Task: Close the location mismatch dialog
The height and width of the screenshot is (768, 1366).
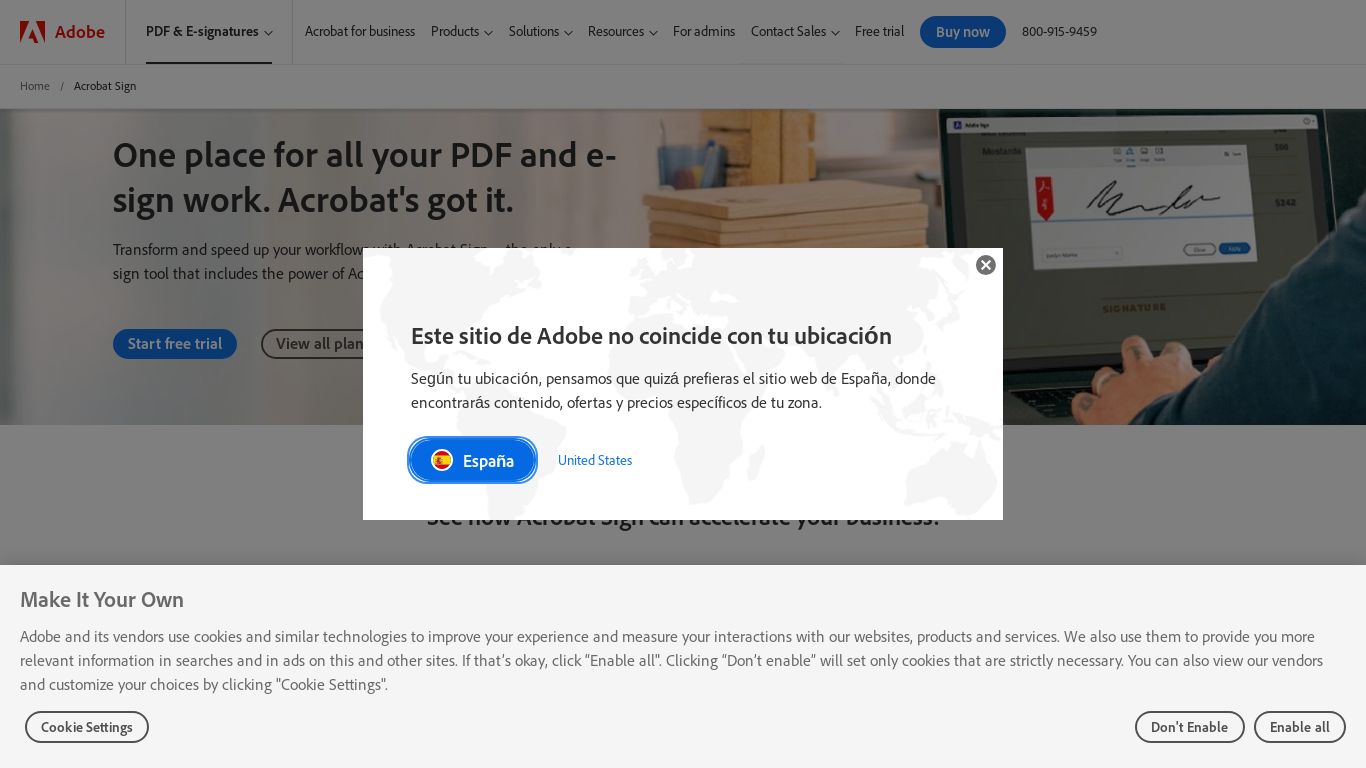Action: tap(986, 265)
